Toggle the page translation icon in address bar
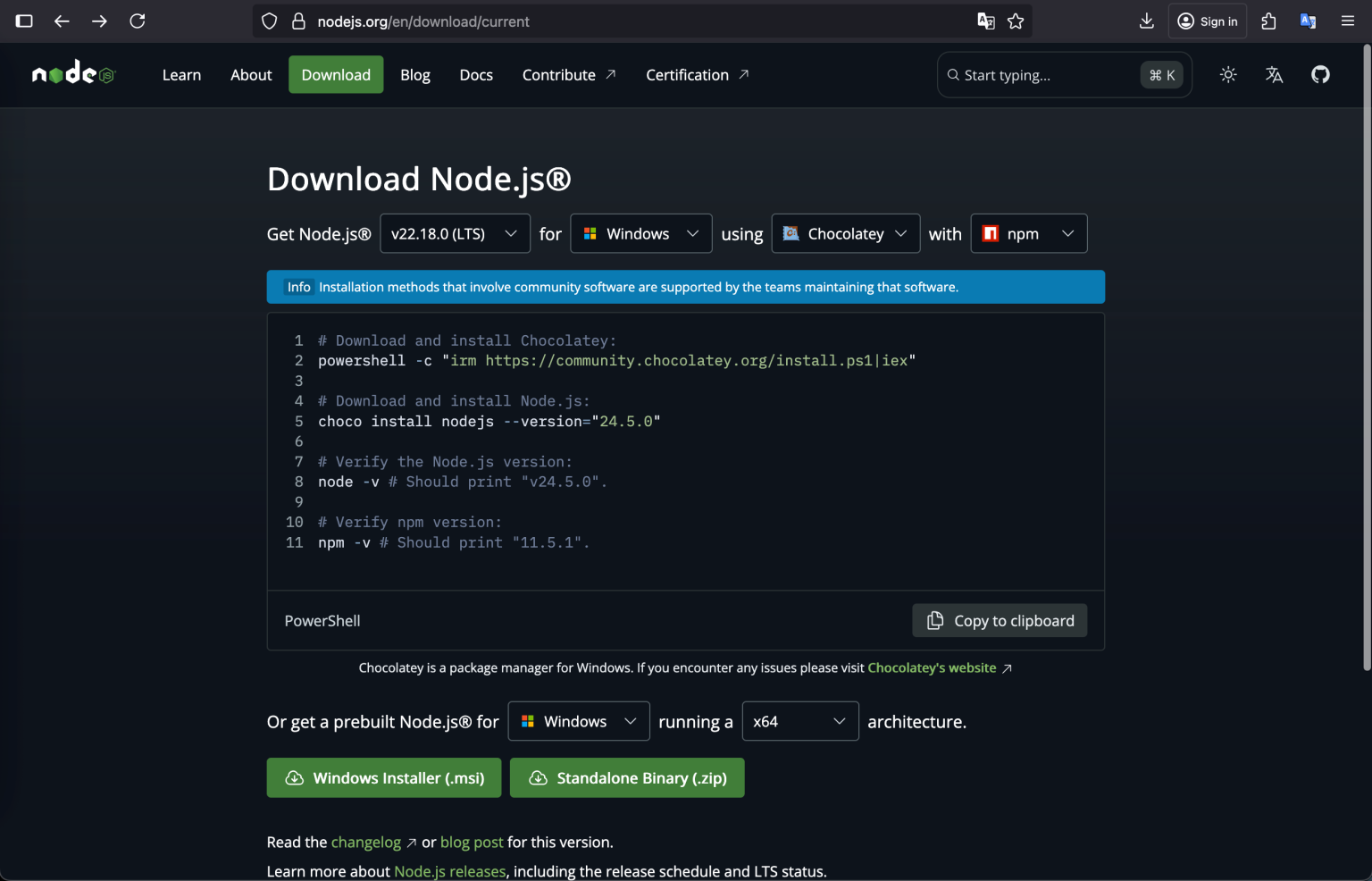The height and width of the screenshot is (881, 1372). (x=986, y=21)
